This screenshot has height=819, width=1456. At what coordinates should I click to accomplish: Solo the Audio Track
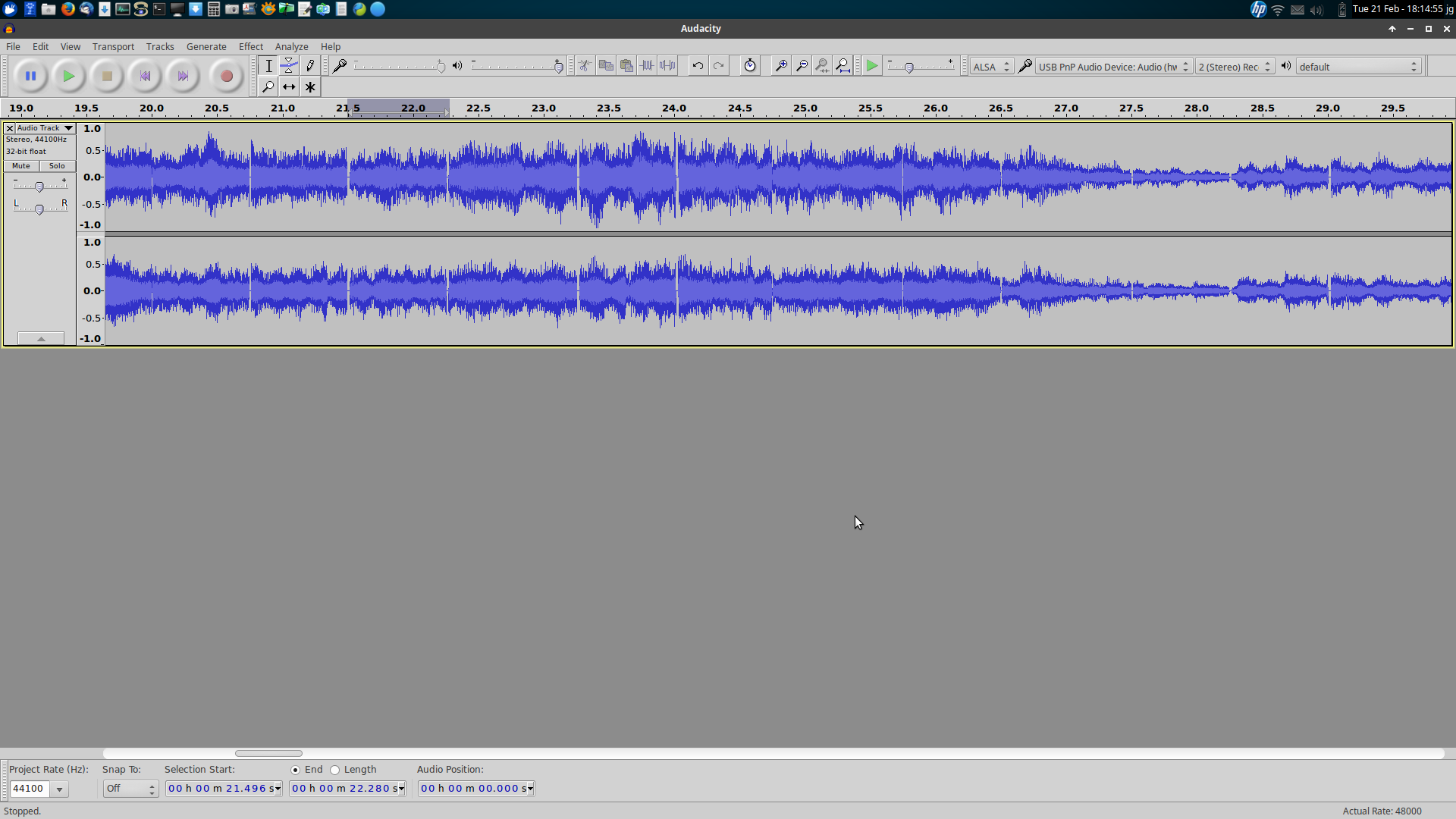tap(57, 166)
